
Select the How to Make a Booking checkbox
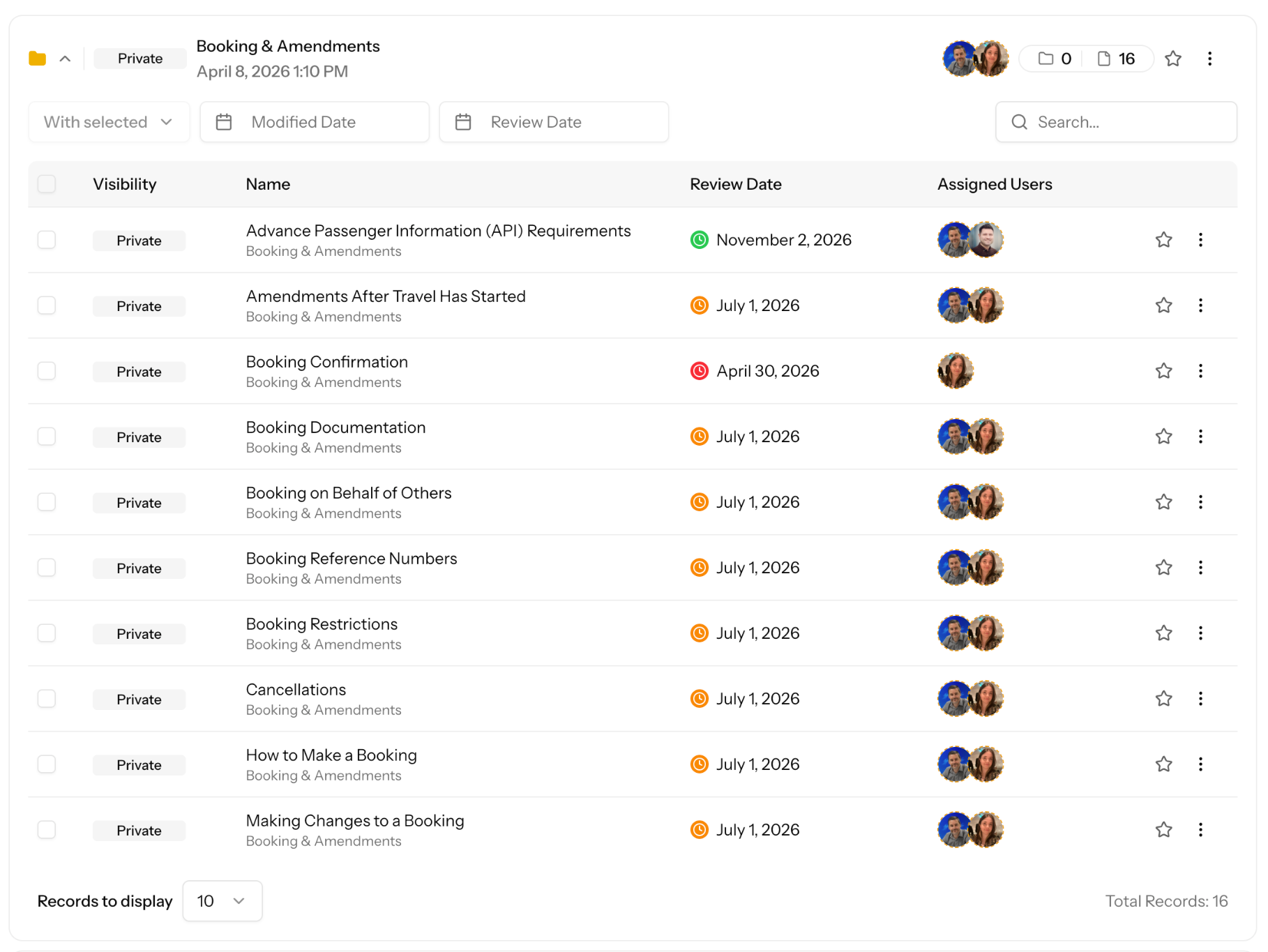point(47,764)
